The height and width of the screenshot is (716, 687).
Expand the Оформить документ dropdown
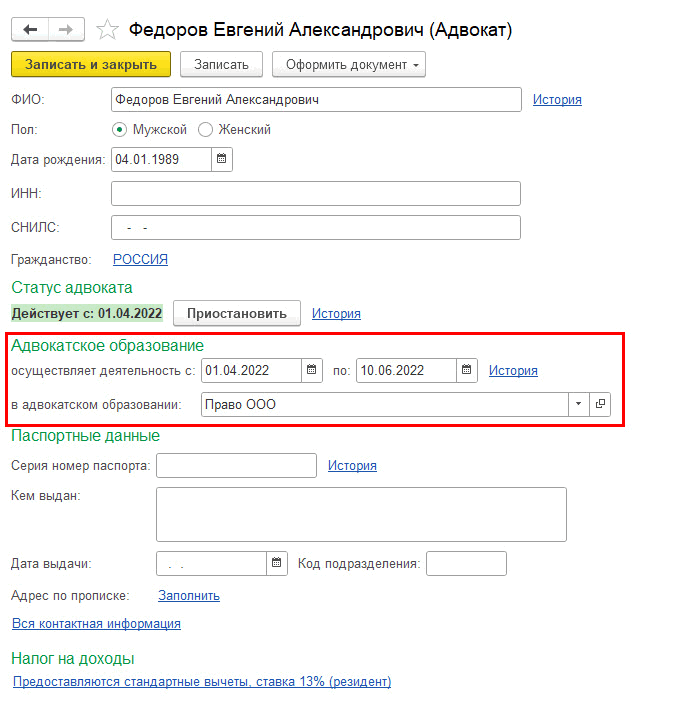click(349, 64)
